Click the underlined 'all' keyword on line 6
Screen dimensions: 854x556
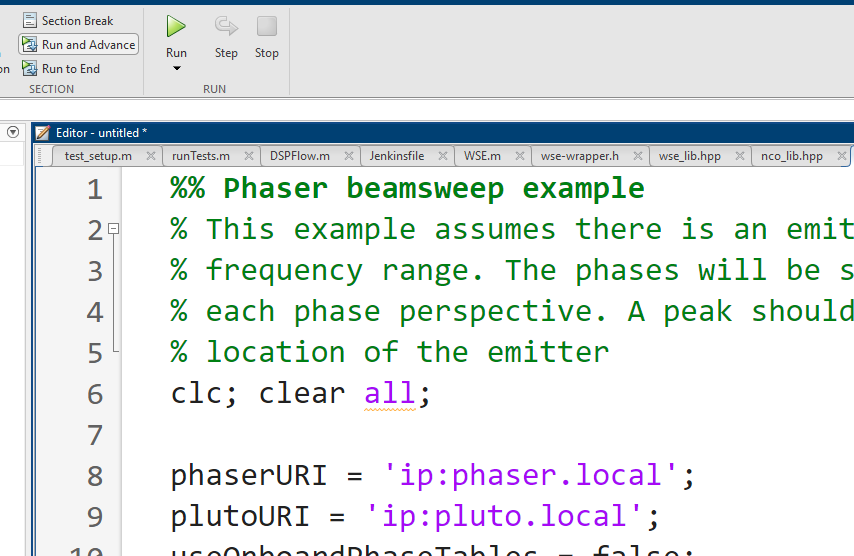[389, 393]
